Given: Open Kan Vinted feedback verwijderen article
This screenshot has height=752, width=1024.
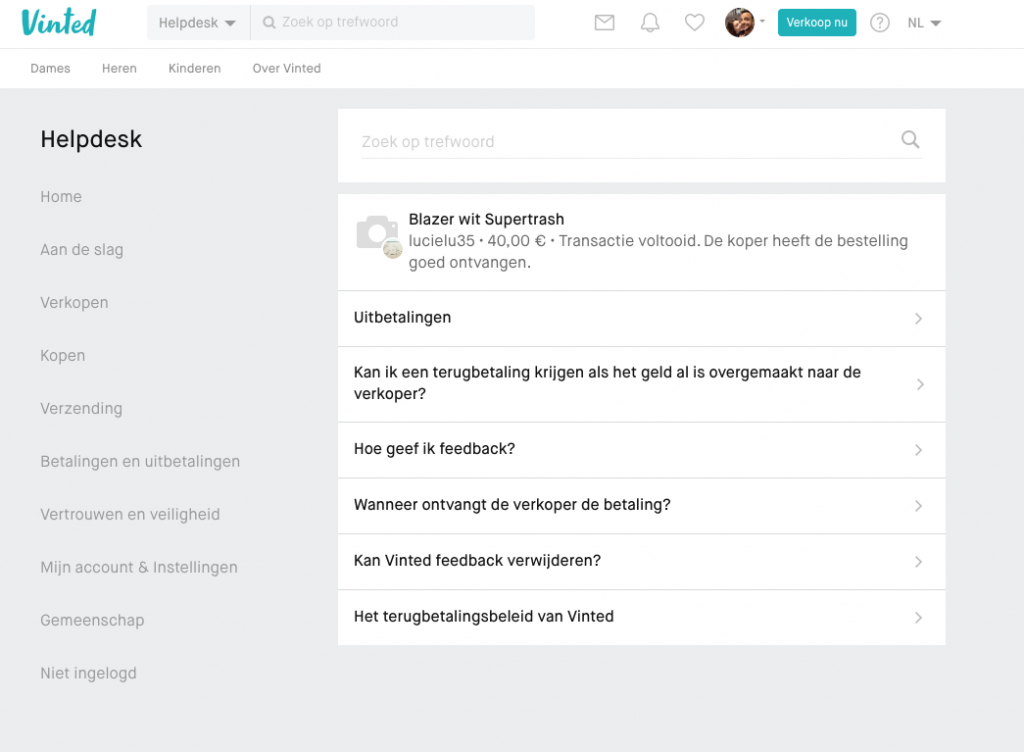Looking at the screenshot, I should click(x=641, y=562).
